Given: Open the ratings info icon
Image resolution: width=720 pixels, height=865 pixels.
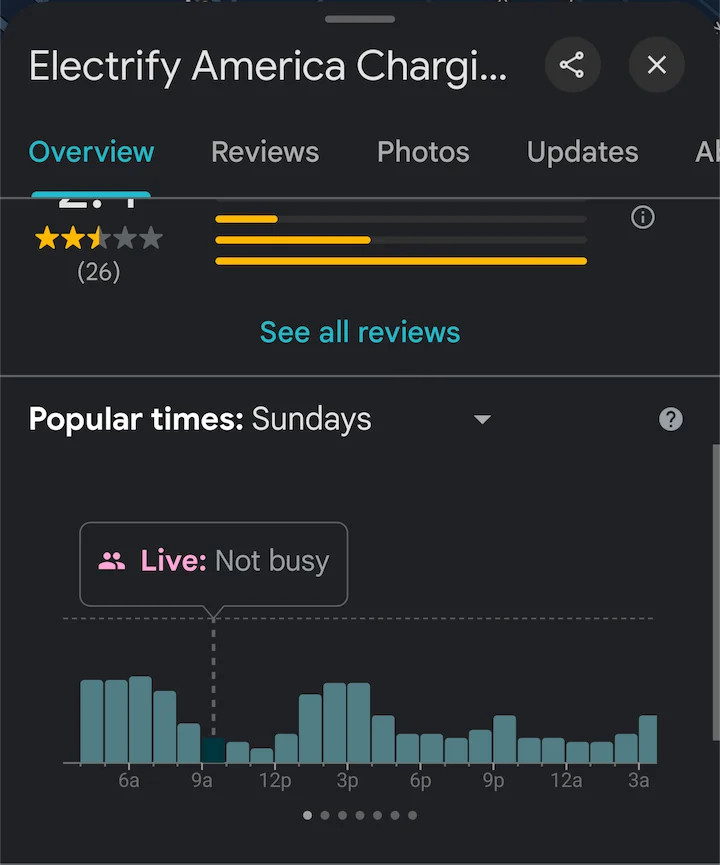Looking at the screenshot, I should coord(643,217).
